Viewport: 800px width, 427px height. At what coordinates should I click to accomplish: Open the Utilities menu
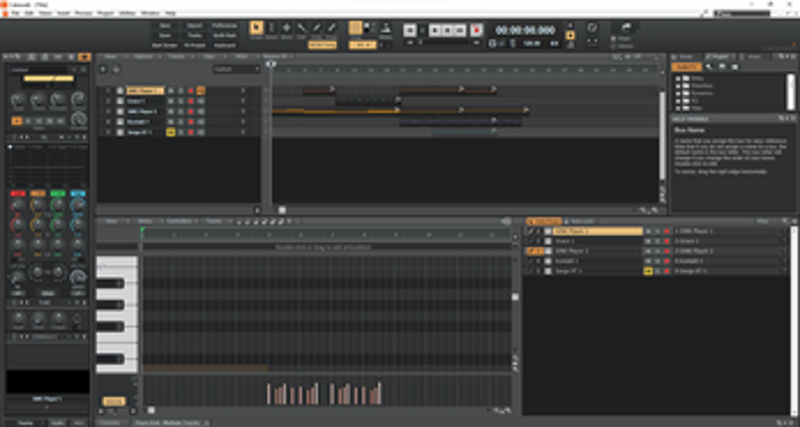pyautogui.click(x=128, y=13)
